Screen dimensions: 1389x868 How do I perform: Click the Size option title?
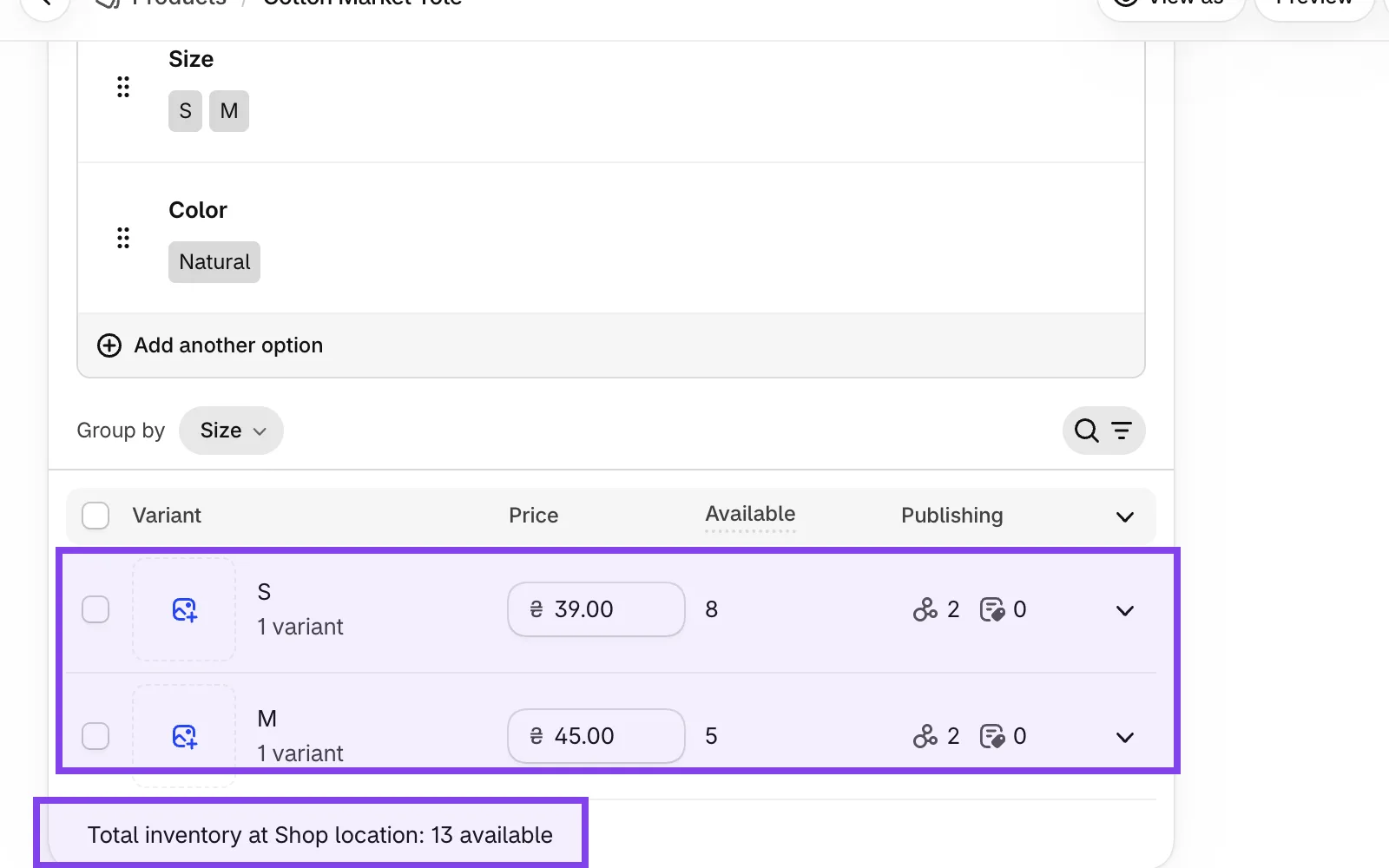[191, 59]
